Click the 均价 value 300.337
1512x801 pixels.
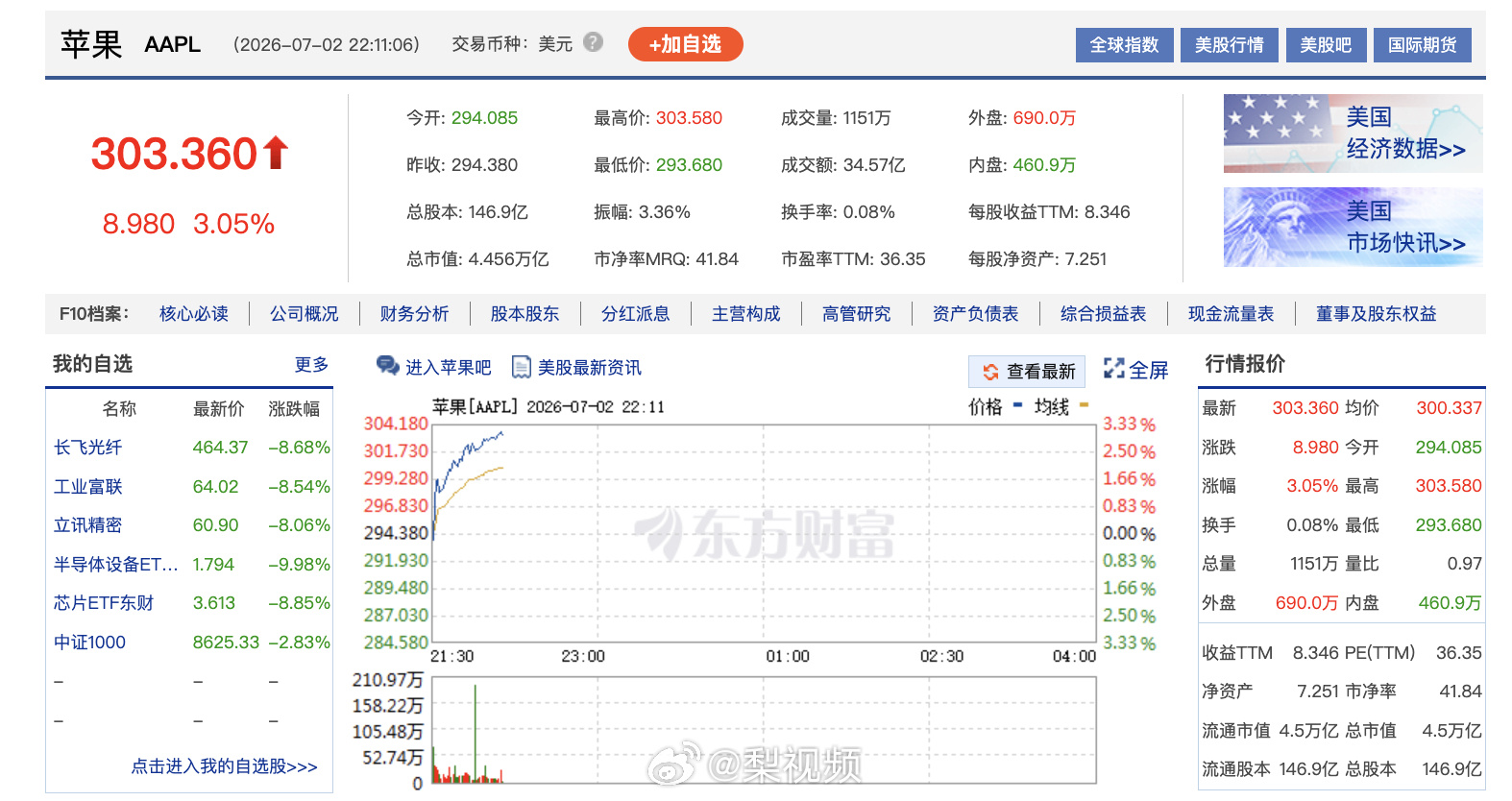click(1449, 408)
